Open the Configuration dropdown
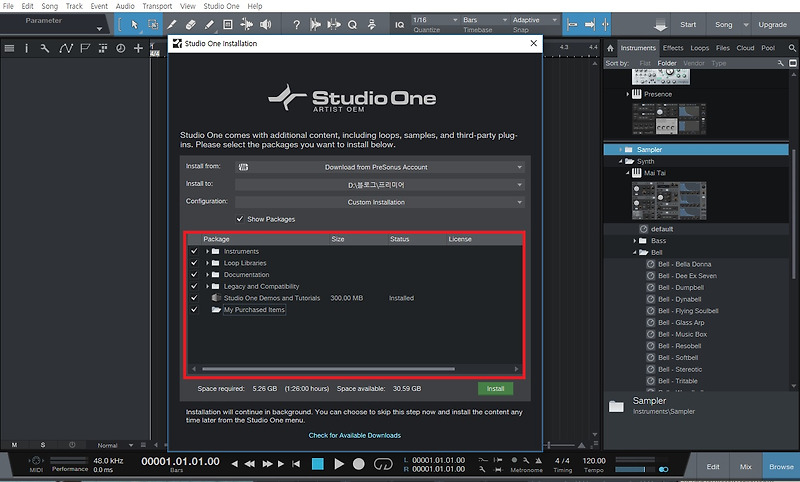The image size is (800, 482). [380, 202]
